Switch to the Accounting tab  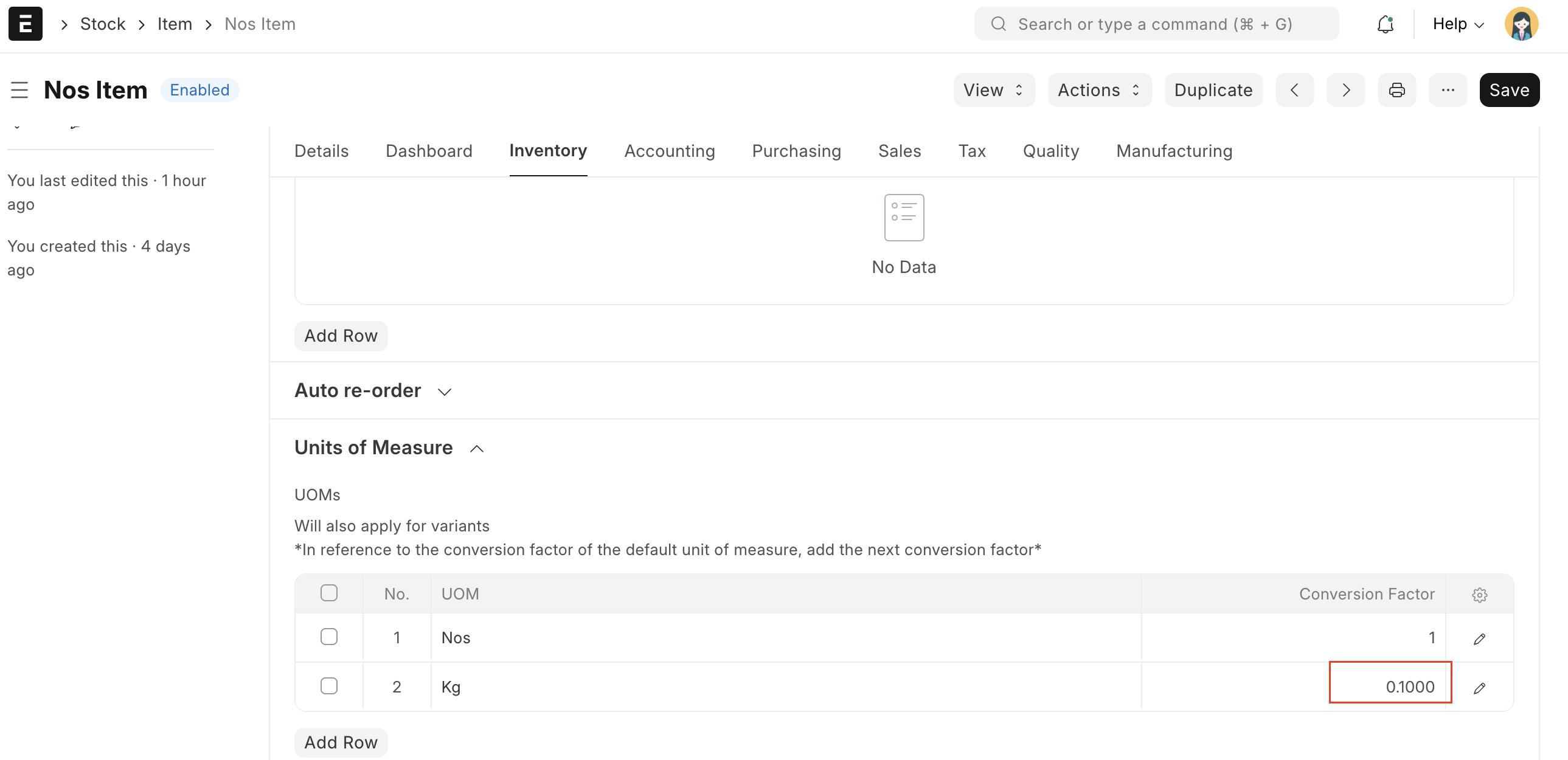point(669,151)
